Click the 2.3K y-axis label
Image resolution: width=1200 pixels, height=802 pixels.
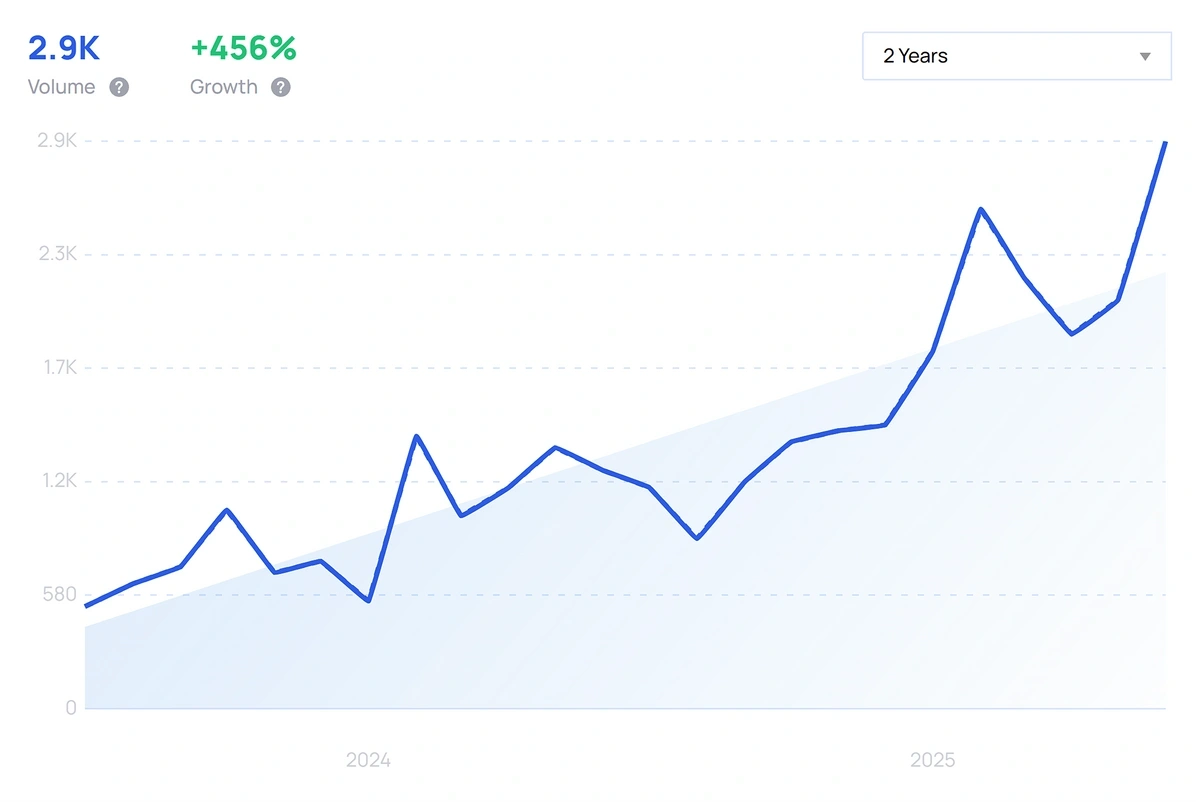pos(58,254)
